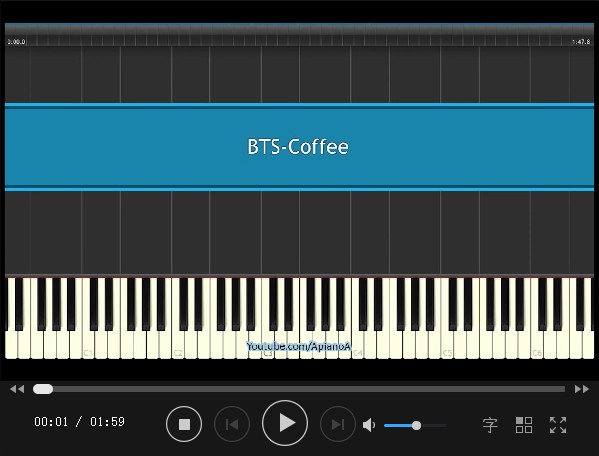Screen dimensions: 599x456
Task: Start playback with the play button
Action: tap(285, 423)
